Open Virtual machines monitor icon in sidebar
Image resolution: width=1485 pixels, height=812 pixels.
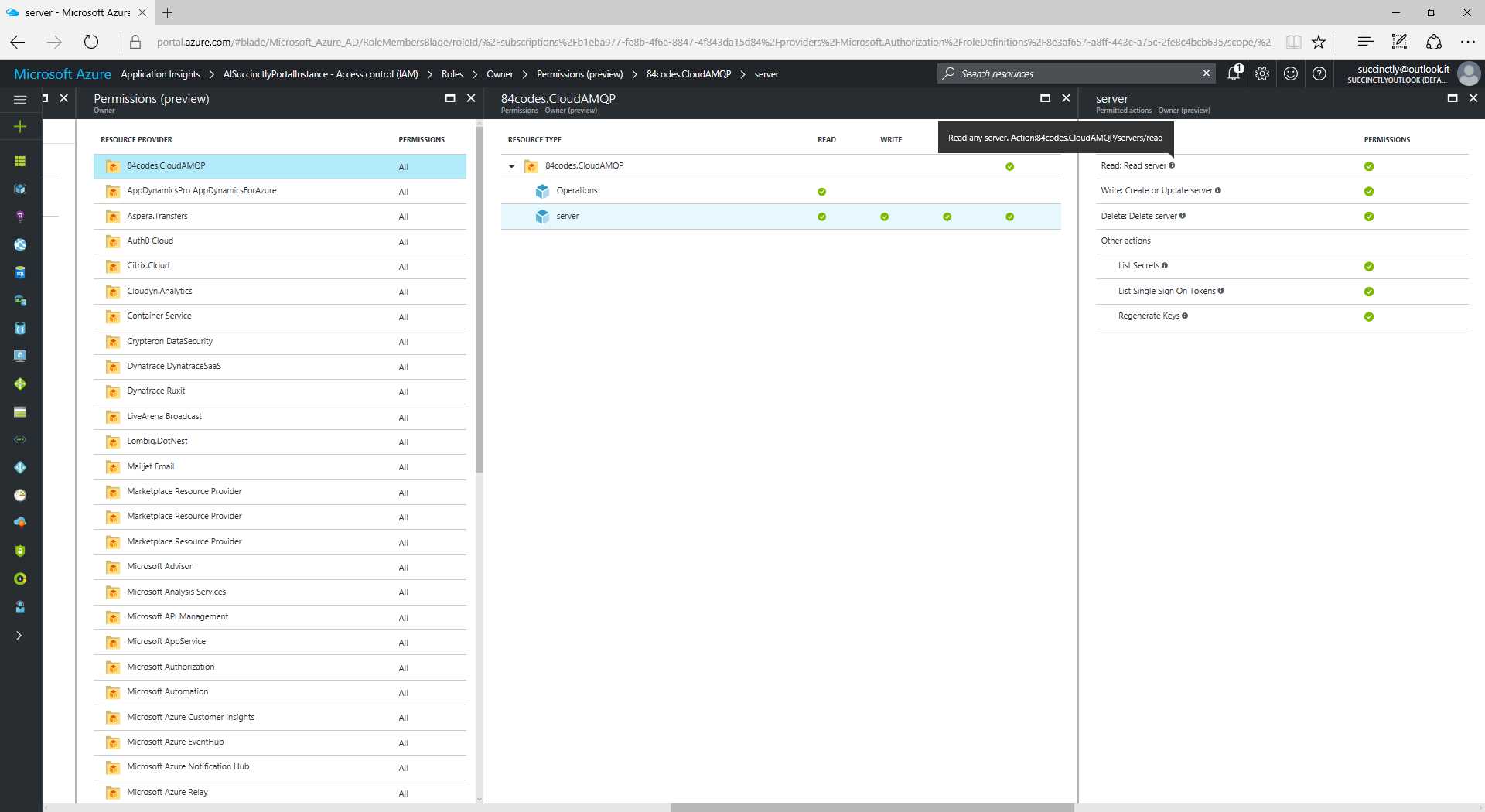coord(20,356)
